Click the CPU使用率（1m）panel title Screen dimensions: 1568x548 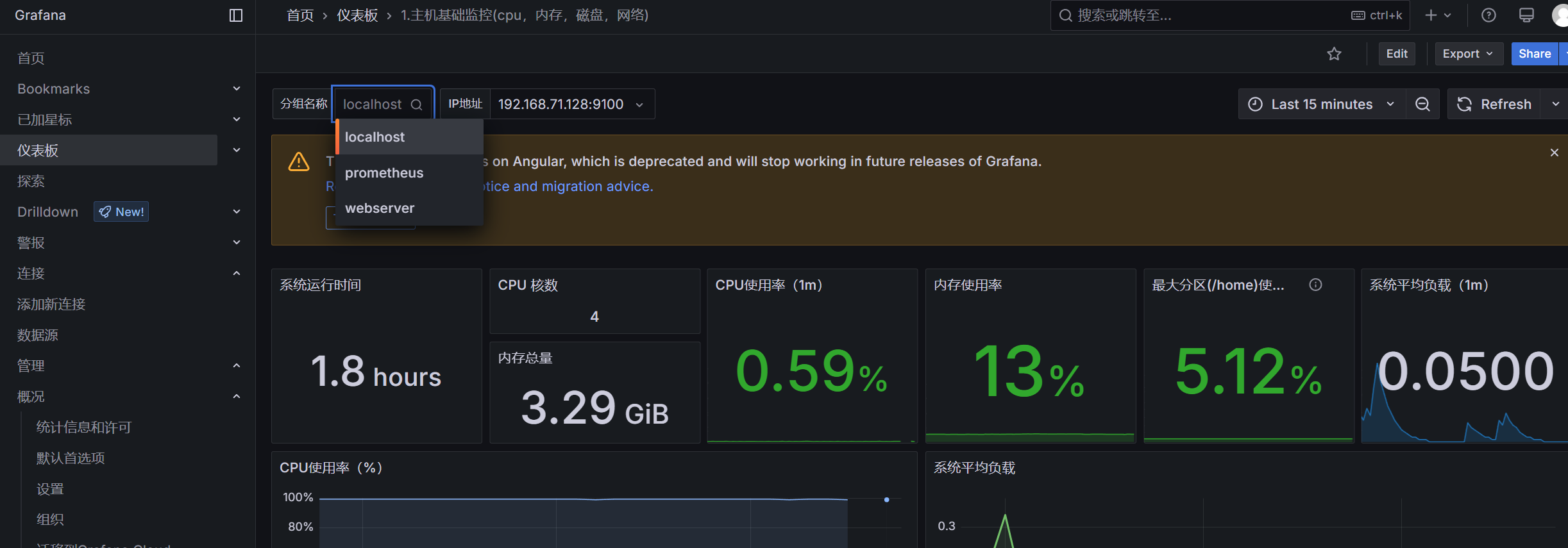point(769,285)
